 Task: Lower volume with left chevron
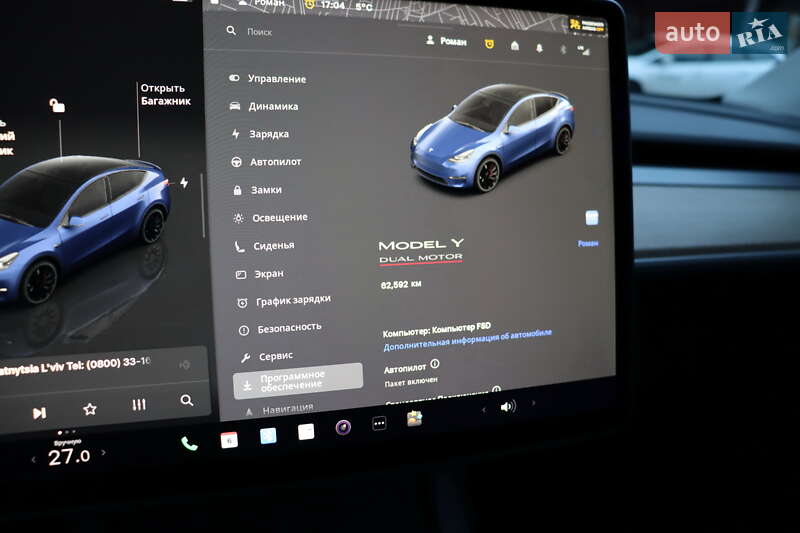[x=484, y=409]
